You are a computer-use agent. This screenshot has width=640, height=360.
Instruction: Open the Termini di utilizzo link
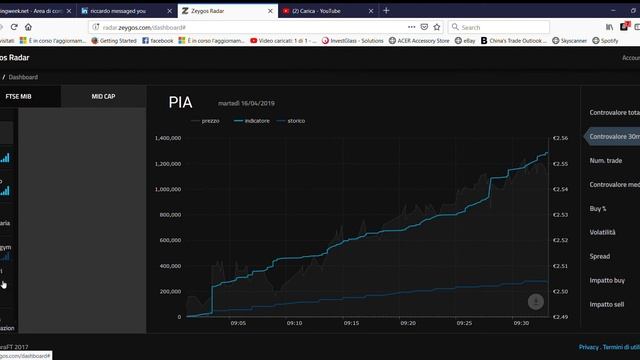(x=621, y=347)
